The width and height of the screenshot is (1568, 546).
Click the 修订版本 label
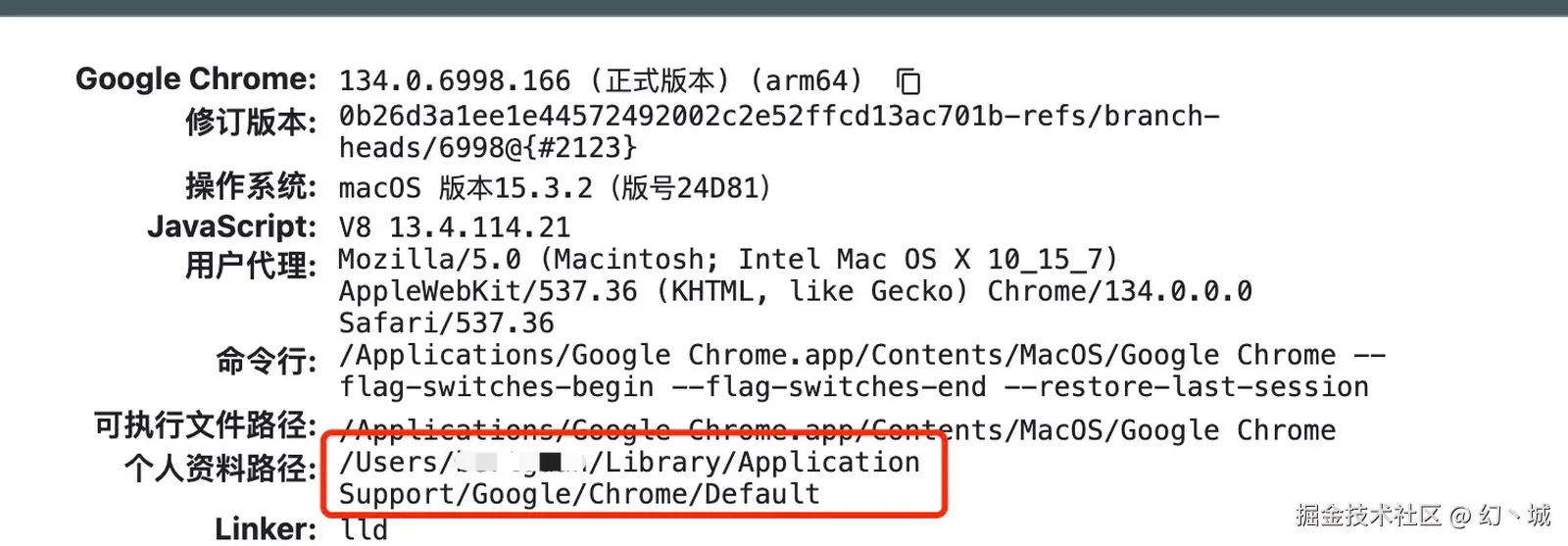coord(251,123)
